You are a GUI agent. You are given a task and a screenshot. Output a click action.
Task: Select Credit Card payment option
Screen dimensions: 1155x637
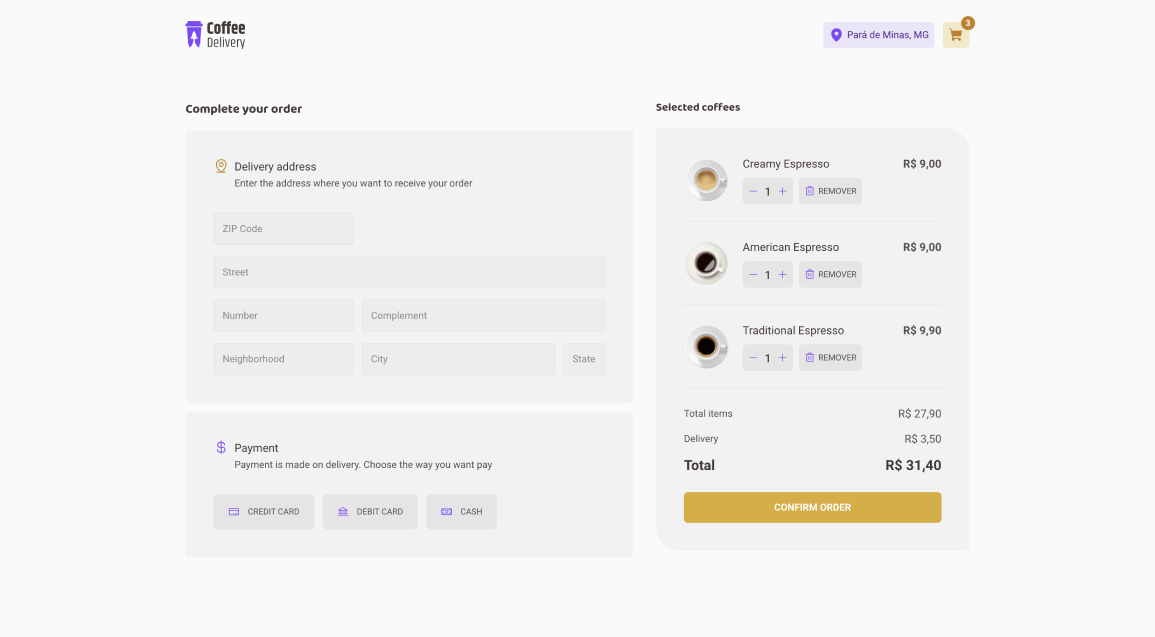click(x=264, y=512)
